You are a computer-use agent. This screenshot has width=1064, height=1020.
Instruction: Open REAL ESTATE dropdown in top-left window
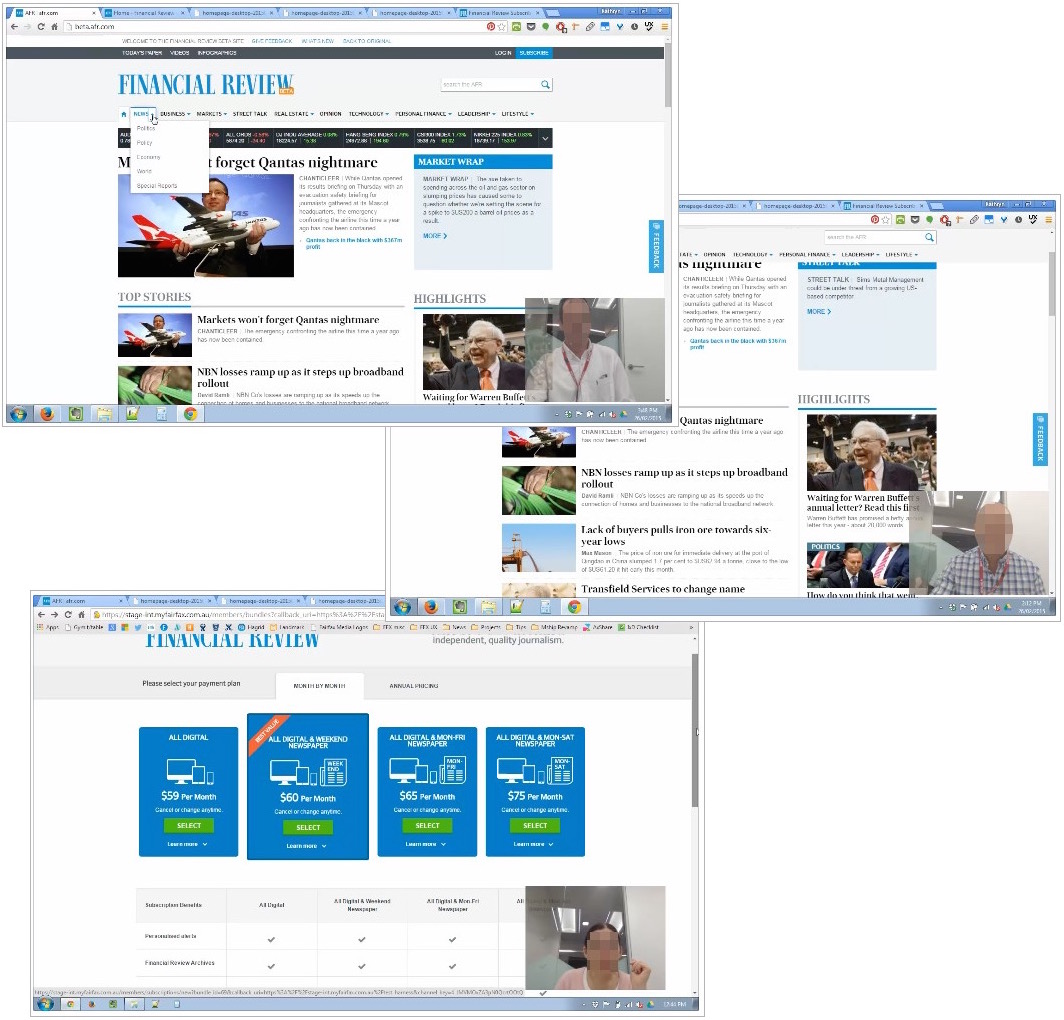click(294, 114)
